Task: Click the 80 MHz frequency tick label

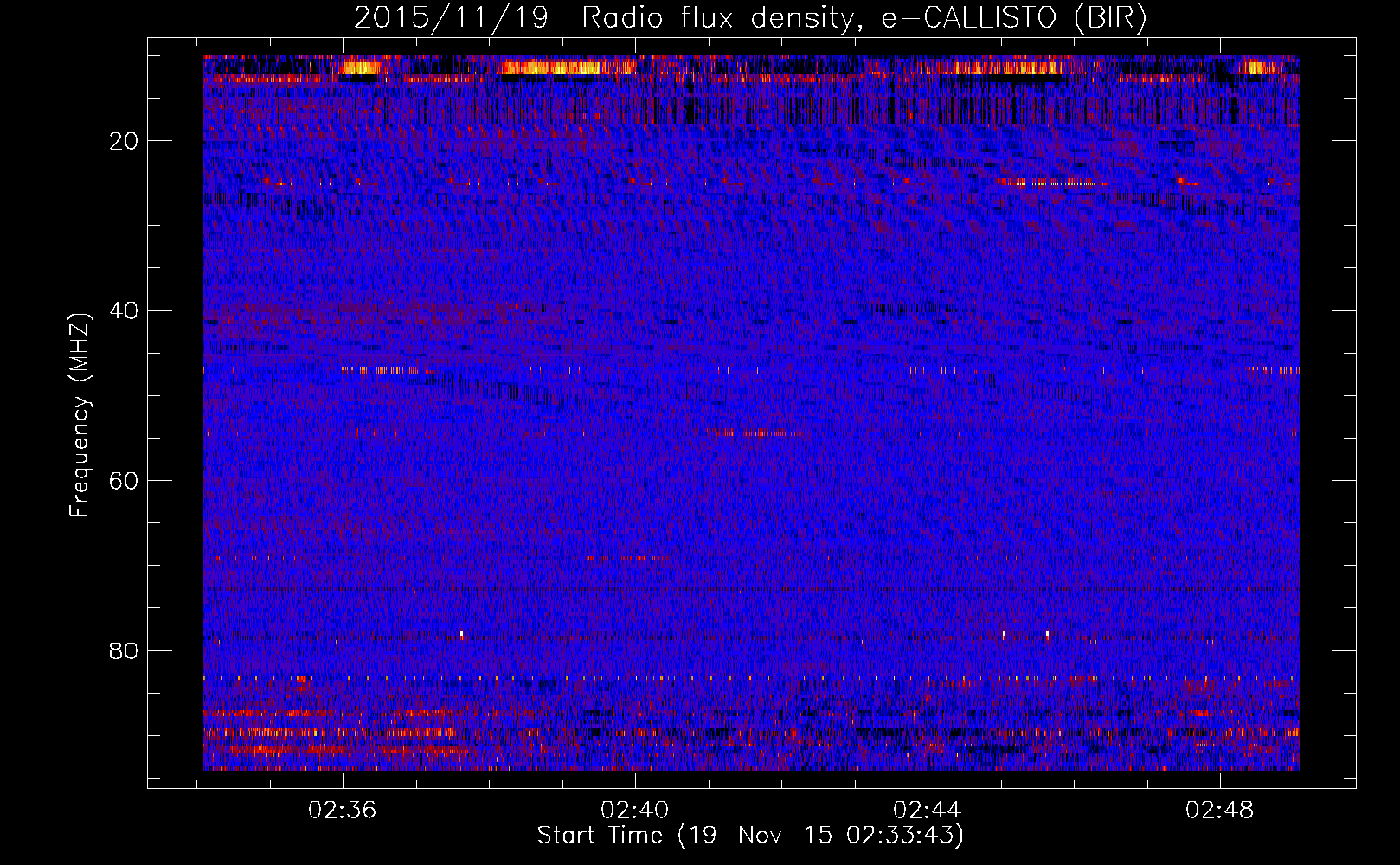Action: [125, 650]
